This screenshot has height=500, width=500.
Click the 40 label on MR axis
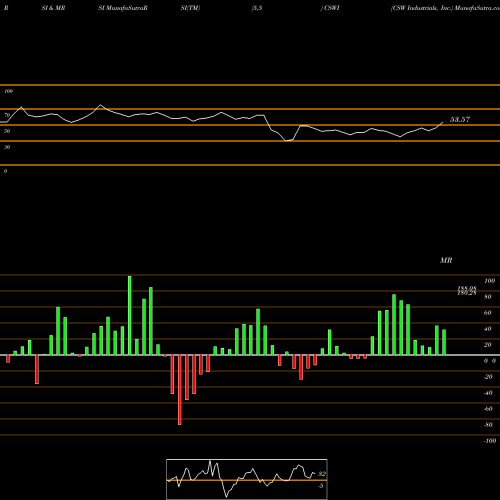click(487, 329)
